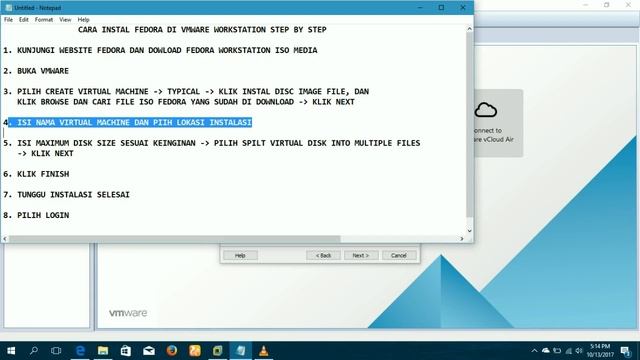The height and width of the screenshot is (360, 640).
Task: Open the Format menu in Notepad
Action: 44,20
